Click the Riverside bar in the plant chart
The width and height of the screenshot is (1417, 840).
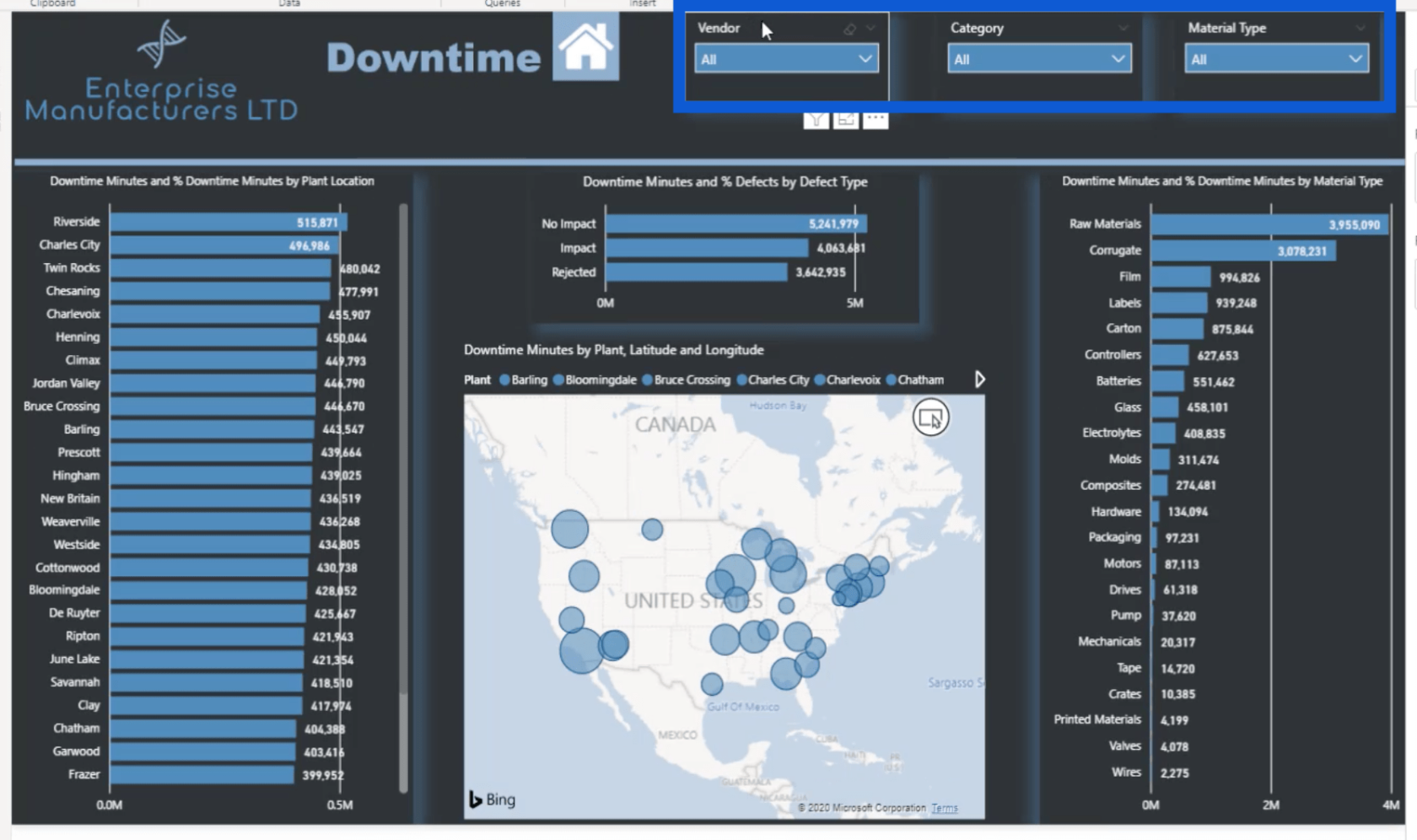[228, 222]
